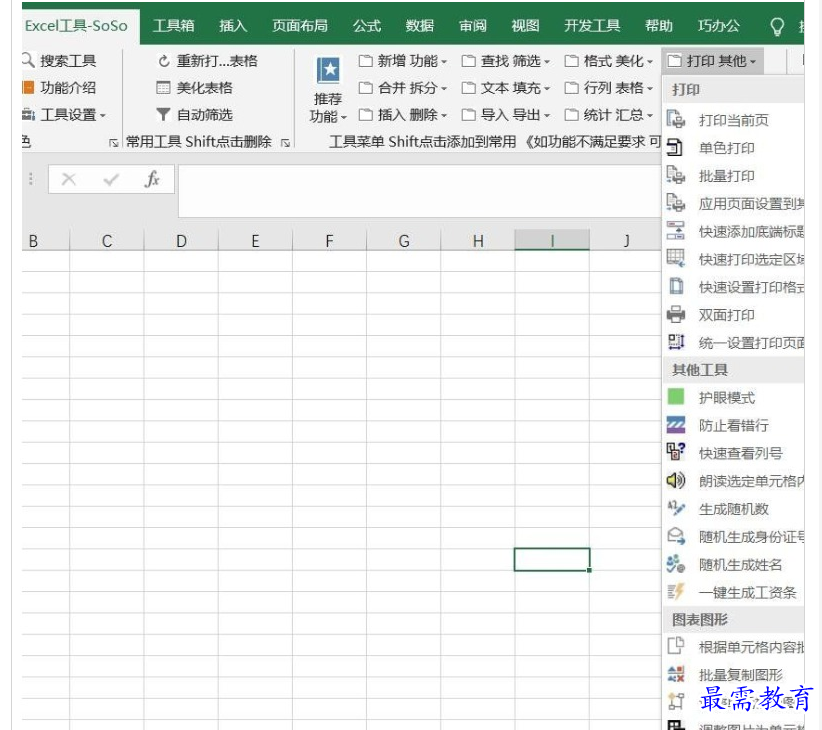Click the 快速查看列号 icon

click(676, 453)
